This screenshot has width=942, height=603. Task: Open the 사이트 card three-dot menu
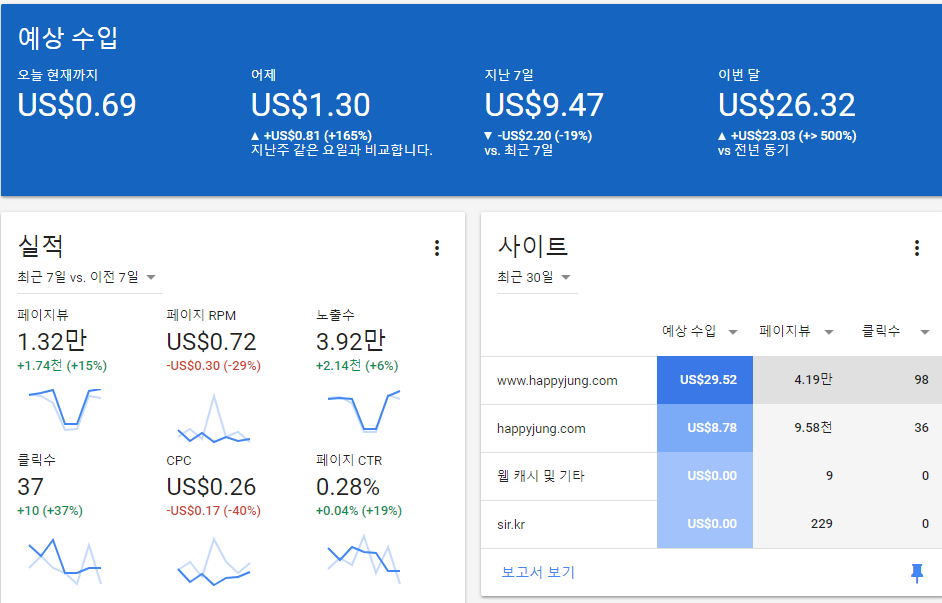(917, 248)
